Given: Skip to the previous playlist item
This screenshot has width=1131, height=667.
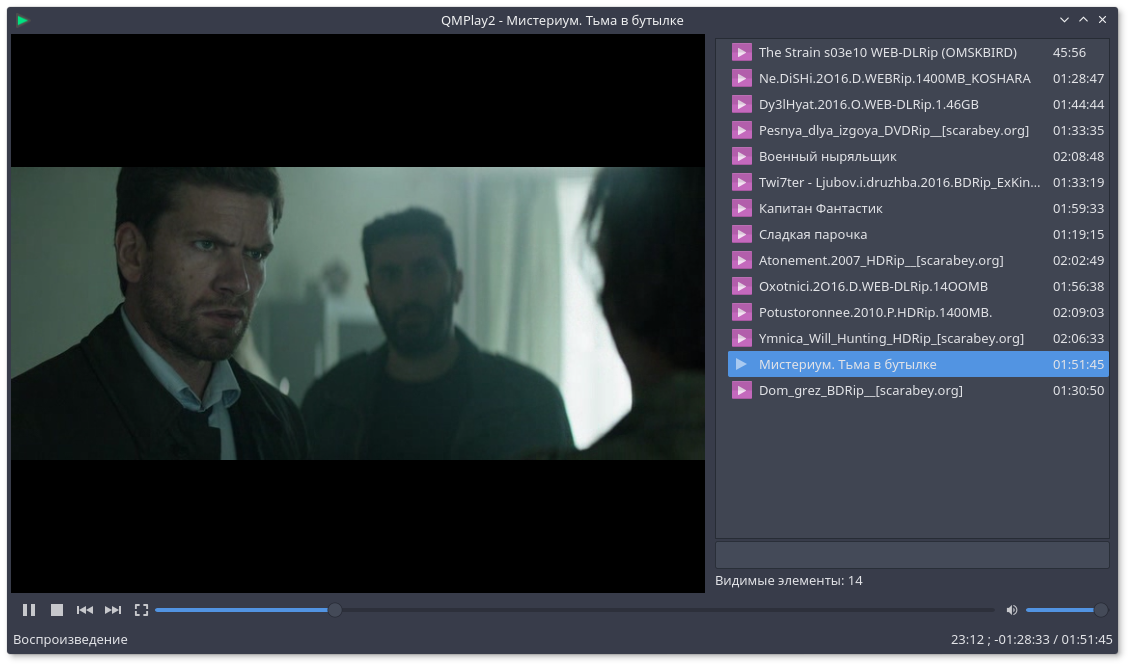Looking at the screenshot, I should coord(84,610).
